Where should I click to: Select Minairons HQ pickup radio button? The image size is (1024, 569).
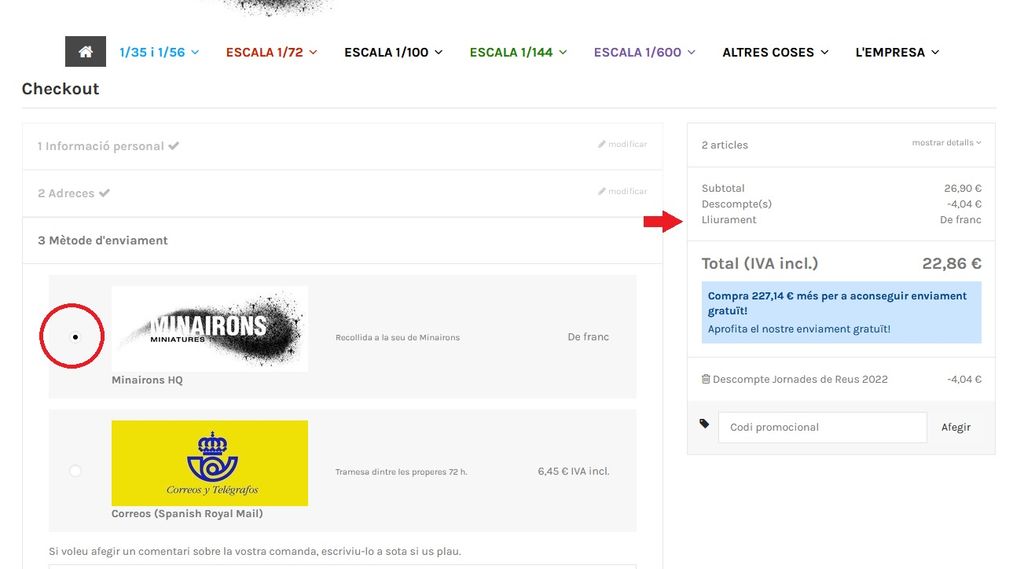(75, 337)
